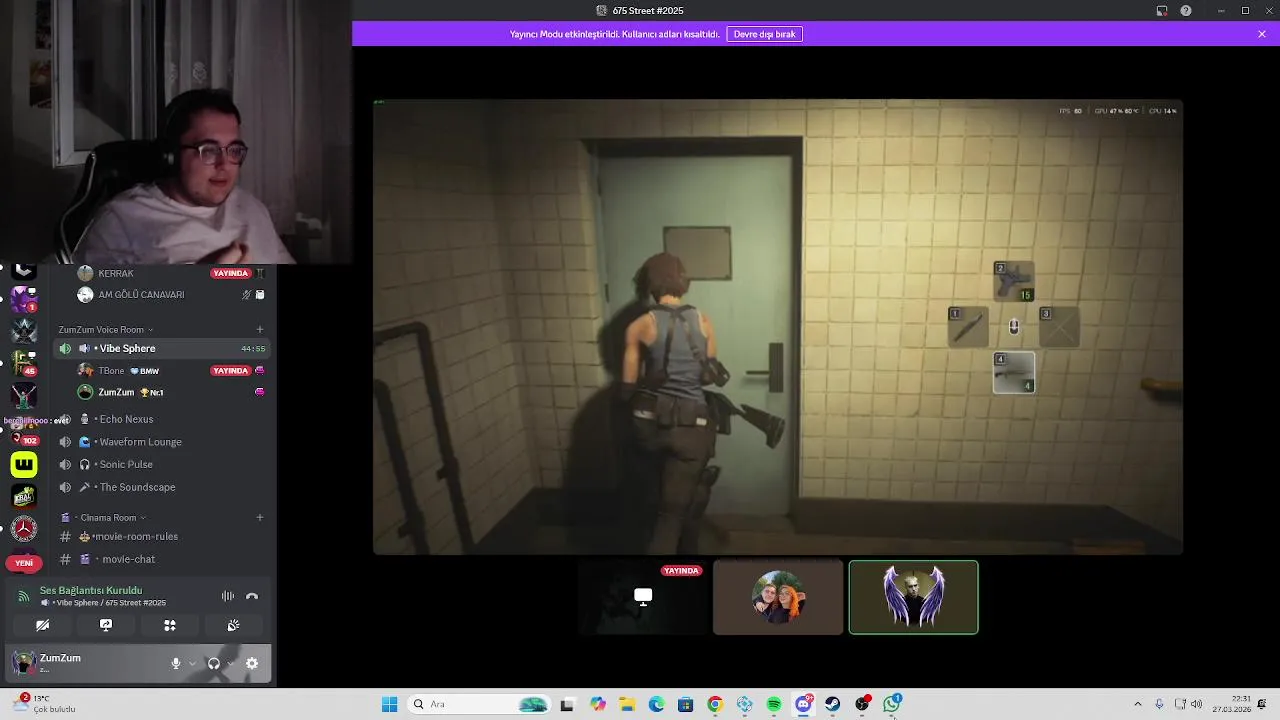Add channel to Cinama Room
This screenshot has height=720, width=1280.
[x=260, y=518]
